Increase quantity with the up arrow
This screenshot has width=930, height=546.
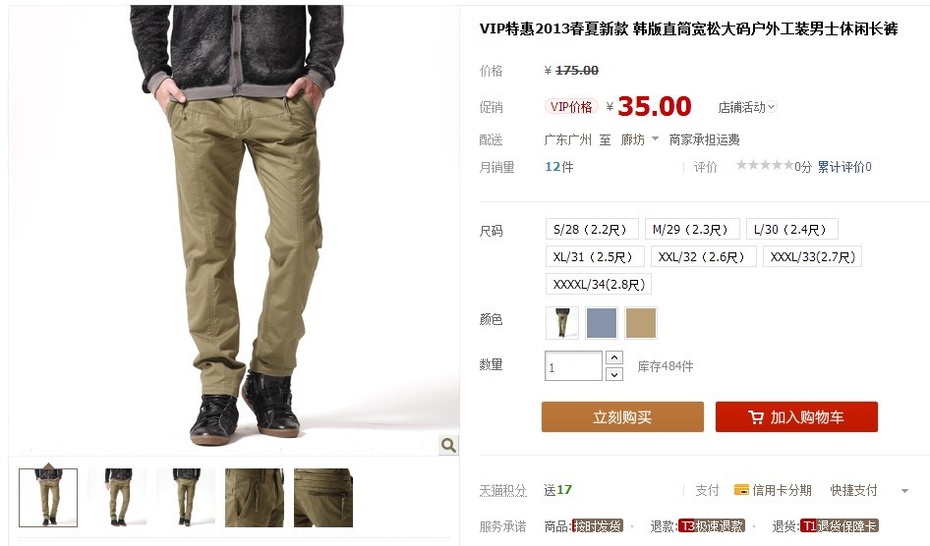pyautogui.click(x=614, y=357)
